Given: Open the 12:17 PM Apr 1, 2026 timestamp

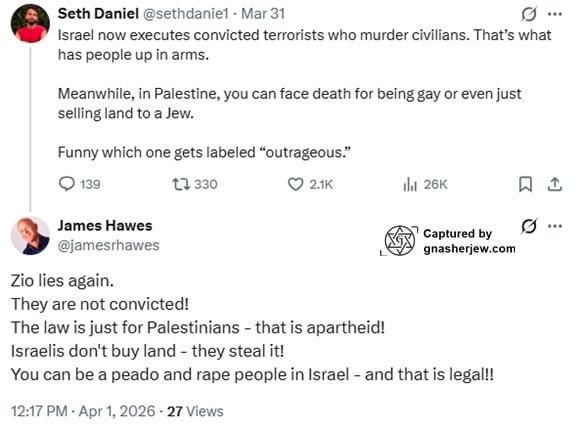Looking at the screenshot, I should [x=83, y=411].
